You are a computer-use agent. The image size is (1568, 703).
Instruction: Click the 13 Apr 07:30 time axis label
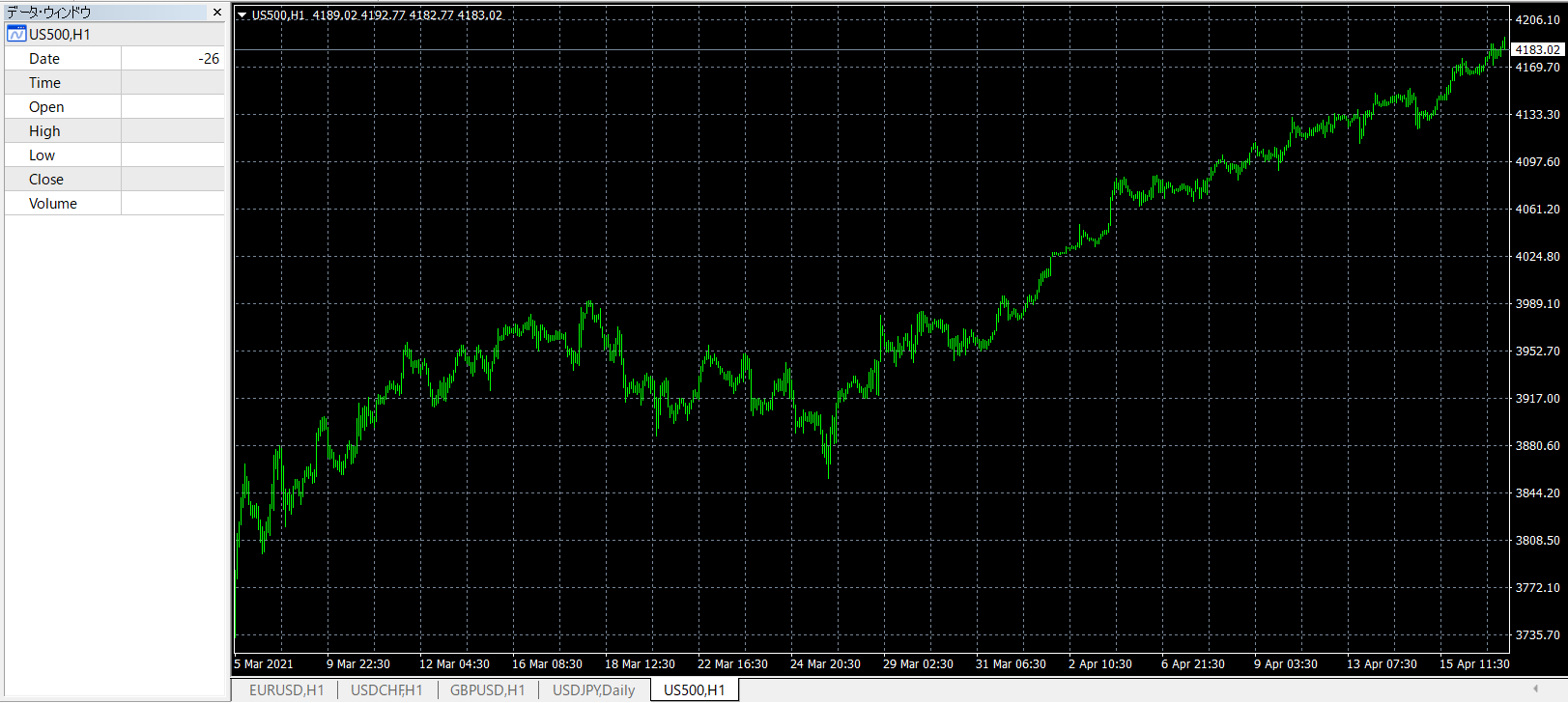(x=1382, y=664)
